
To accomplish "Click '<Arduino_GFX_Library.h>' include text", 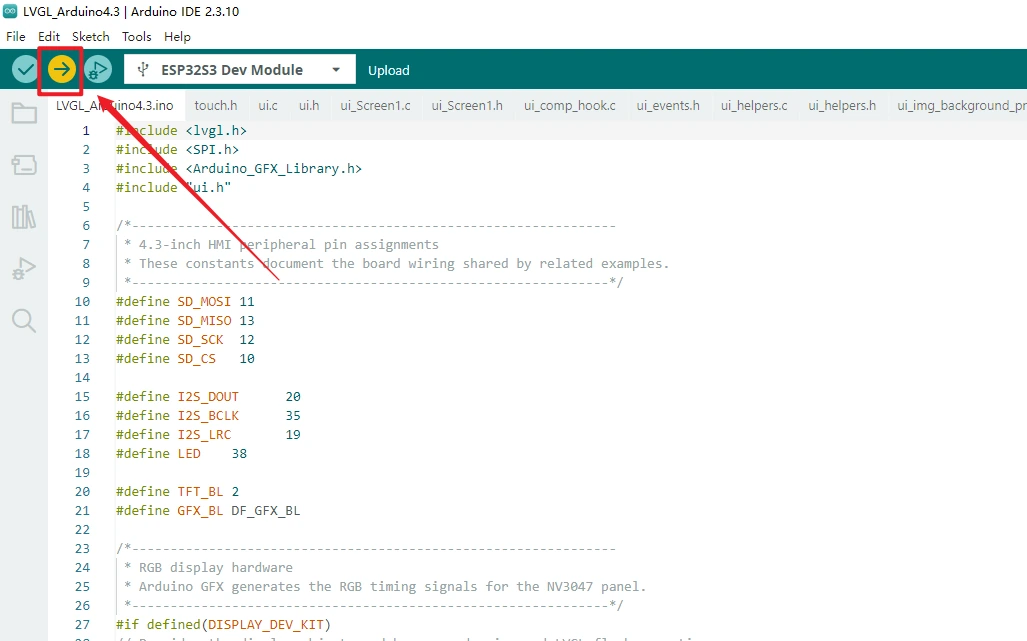I will 274,169.
